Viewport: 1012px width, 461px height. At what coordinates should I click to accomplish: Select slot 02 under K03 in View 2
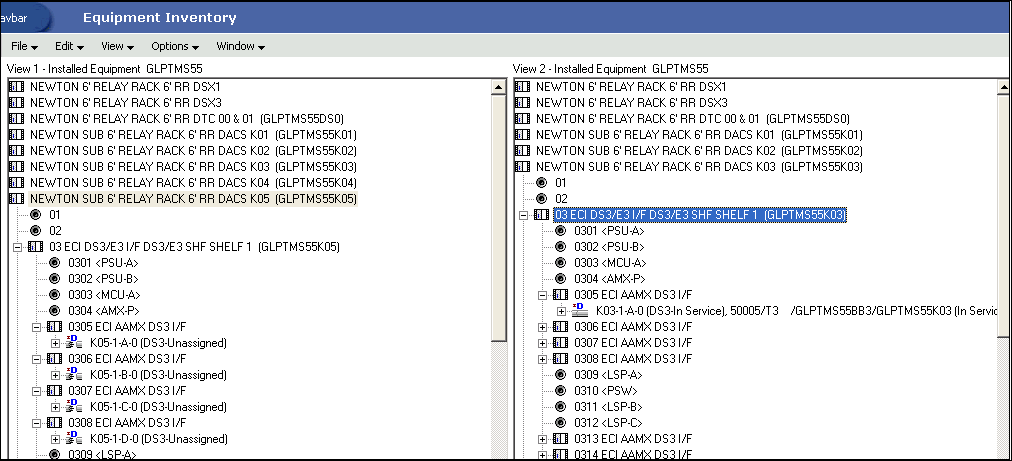pyautogui.click(x=560, y=199)
